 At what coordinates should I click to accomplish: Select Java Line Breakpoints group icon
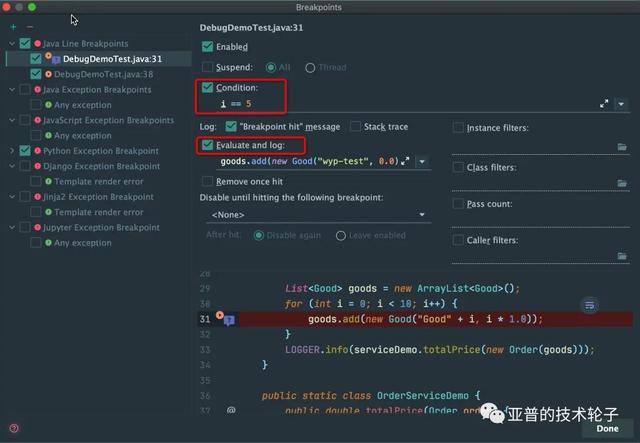click(38, 43)
